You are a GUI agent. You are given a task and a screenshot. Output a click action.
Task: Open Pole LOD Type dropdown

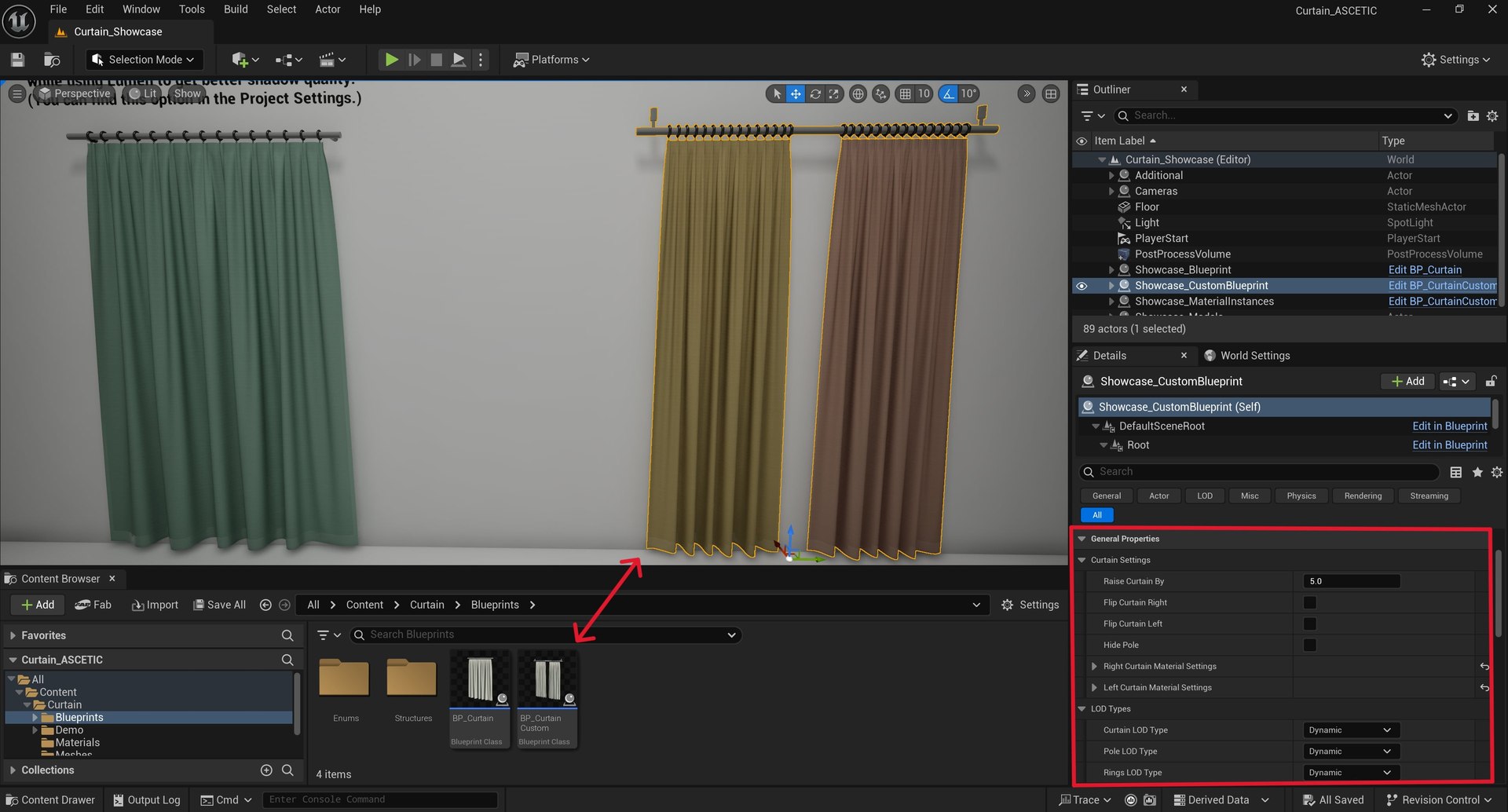pos(1351,752)
